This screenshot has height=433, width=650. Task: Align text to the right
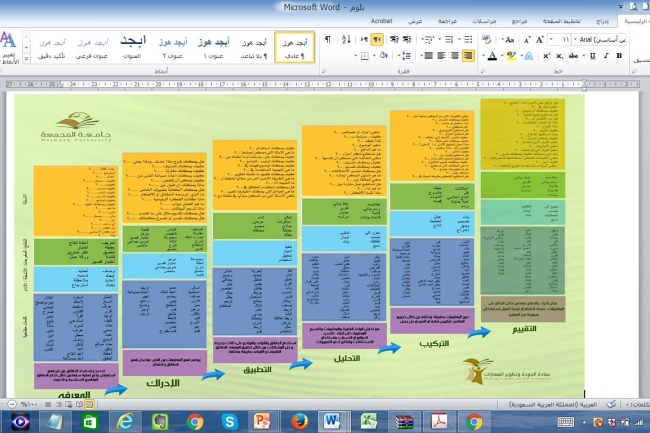tap(468, 56)
